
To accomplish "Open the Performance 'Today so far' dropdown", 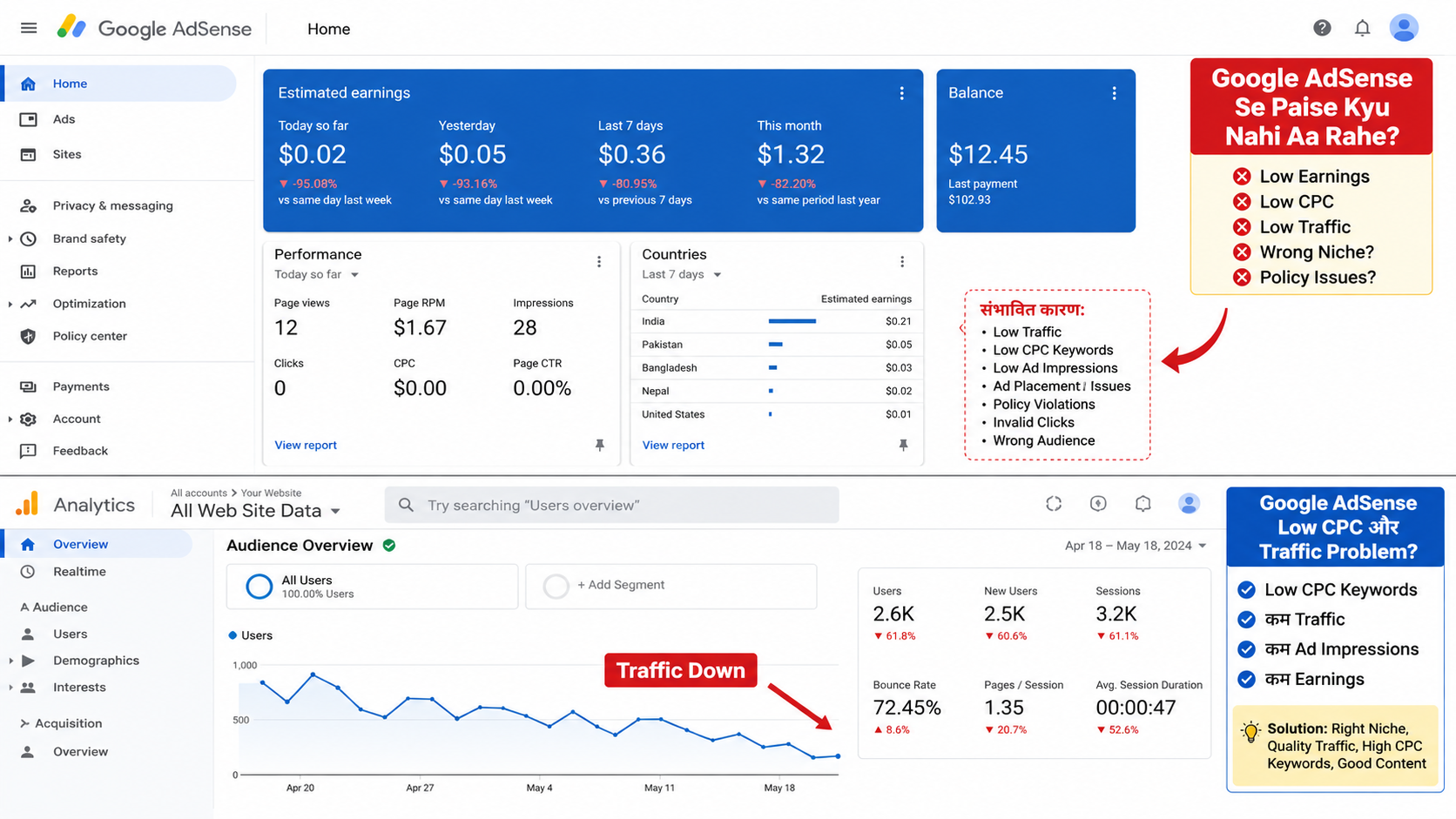I will [x=317, y=274].
